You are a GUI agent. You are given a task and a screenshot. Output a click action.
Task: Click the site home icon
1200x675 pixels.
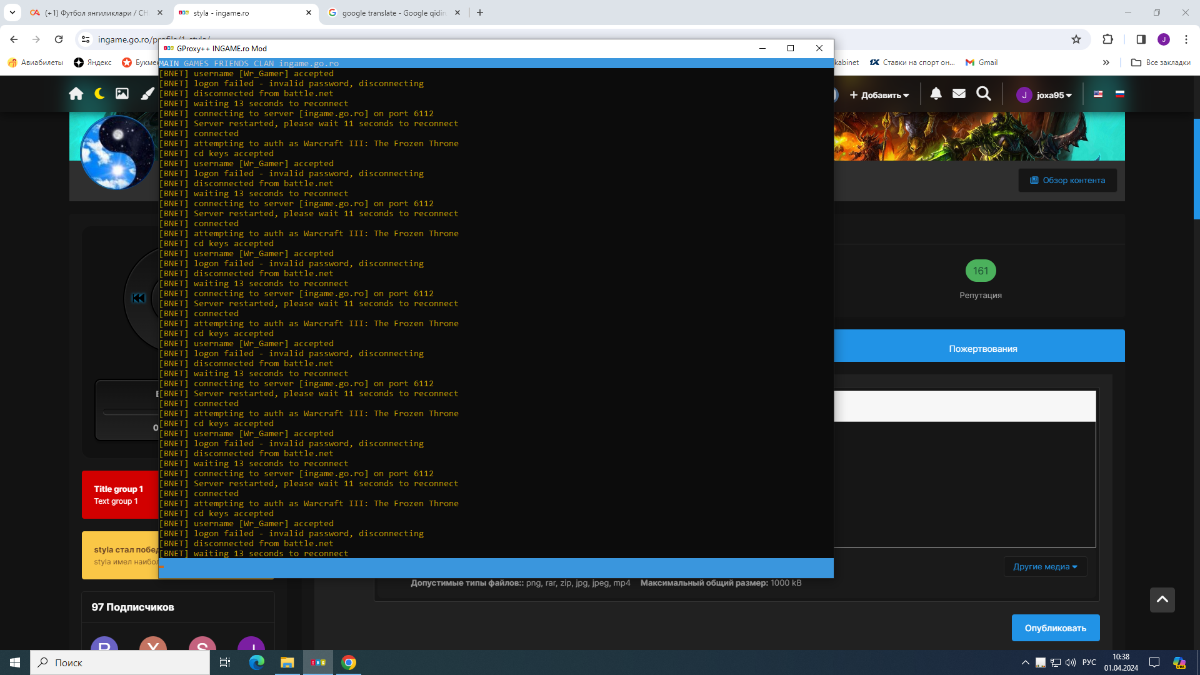(x=76, y=94)
